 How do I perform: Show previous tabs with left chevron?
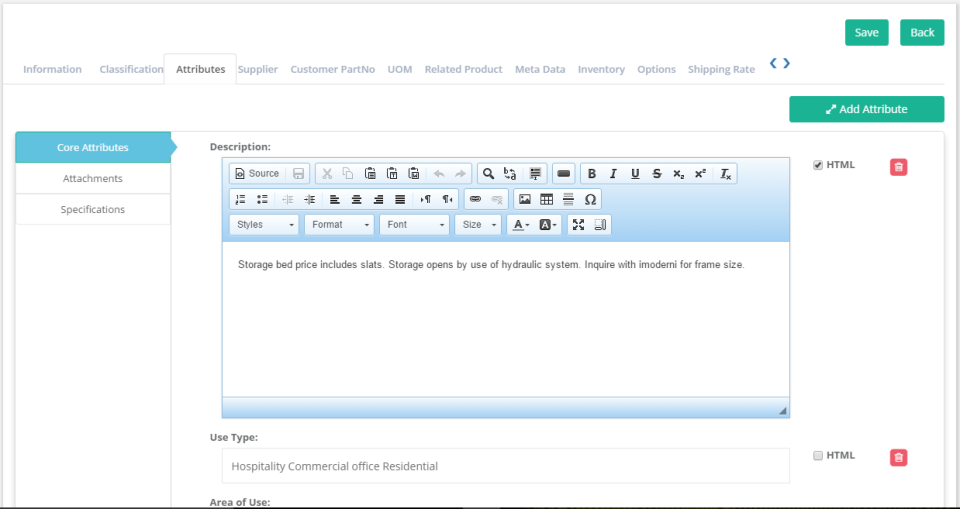pos(773,63)
